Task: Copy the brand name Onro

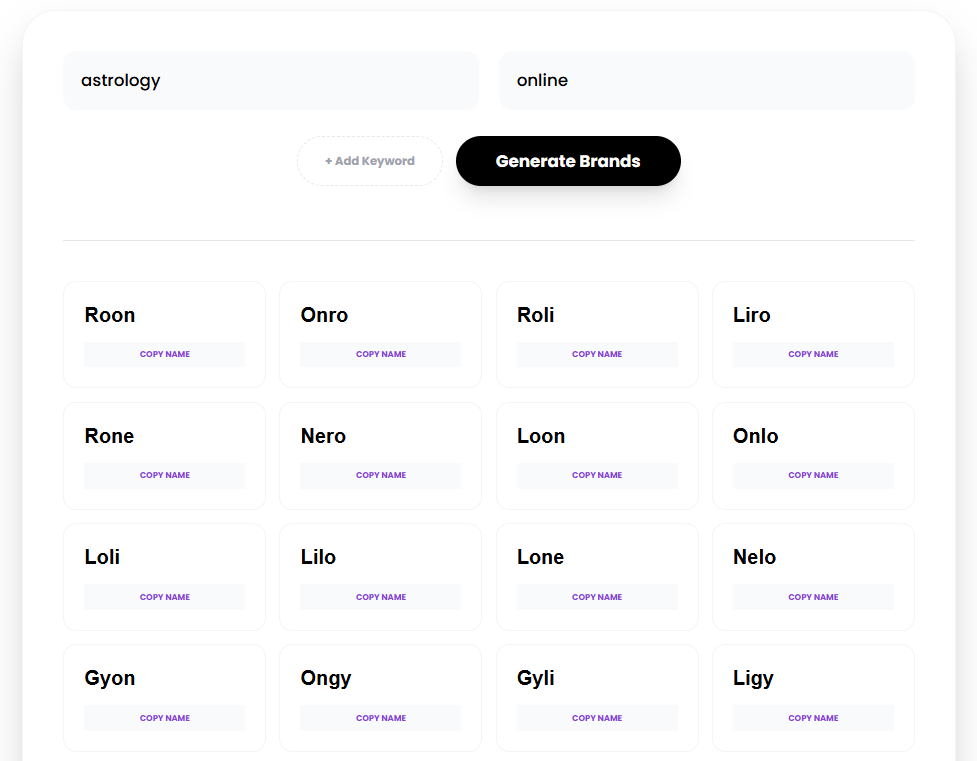Action: coord(380,354)
